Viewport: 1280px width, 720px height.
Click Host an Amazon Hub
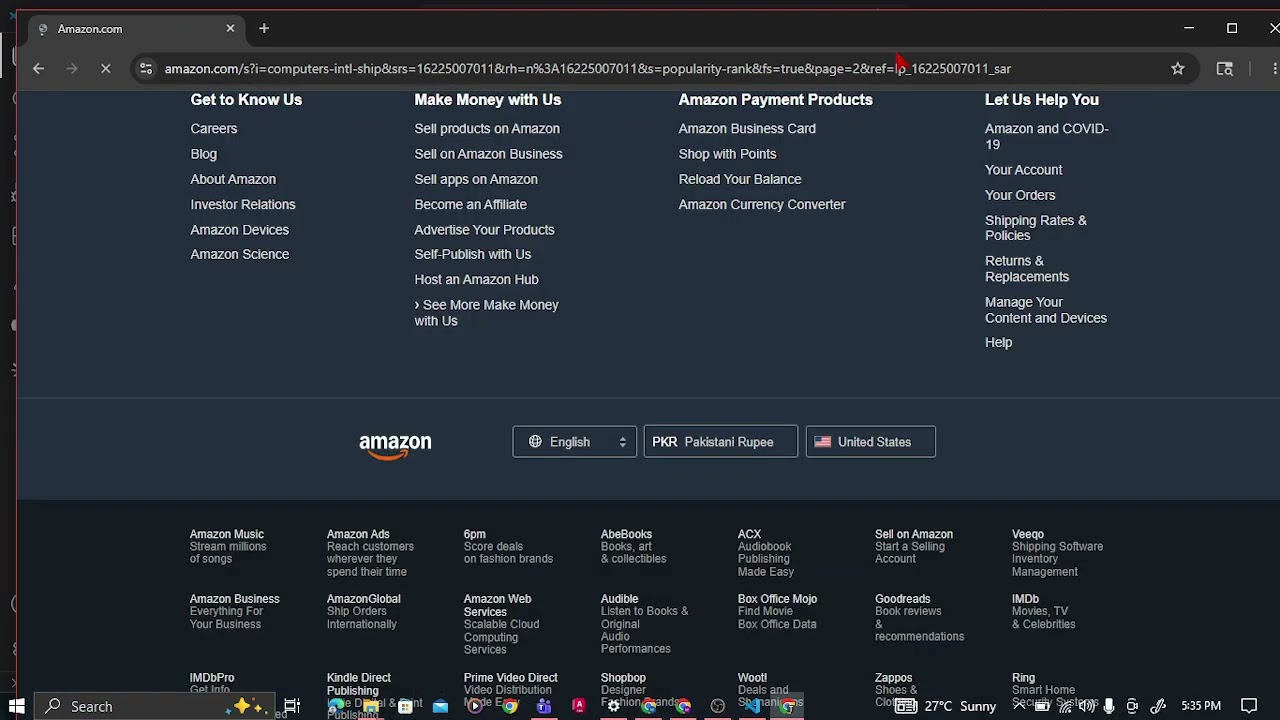pyautogui.click(x=476, y=280)
